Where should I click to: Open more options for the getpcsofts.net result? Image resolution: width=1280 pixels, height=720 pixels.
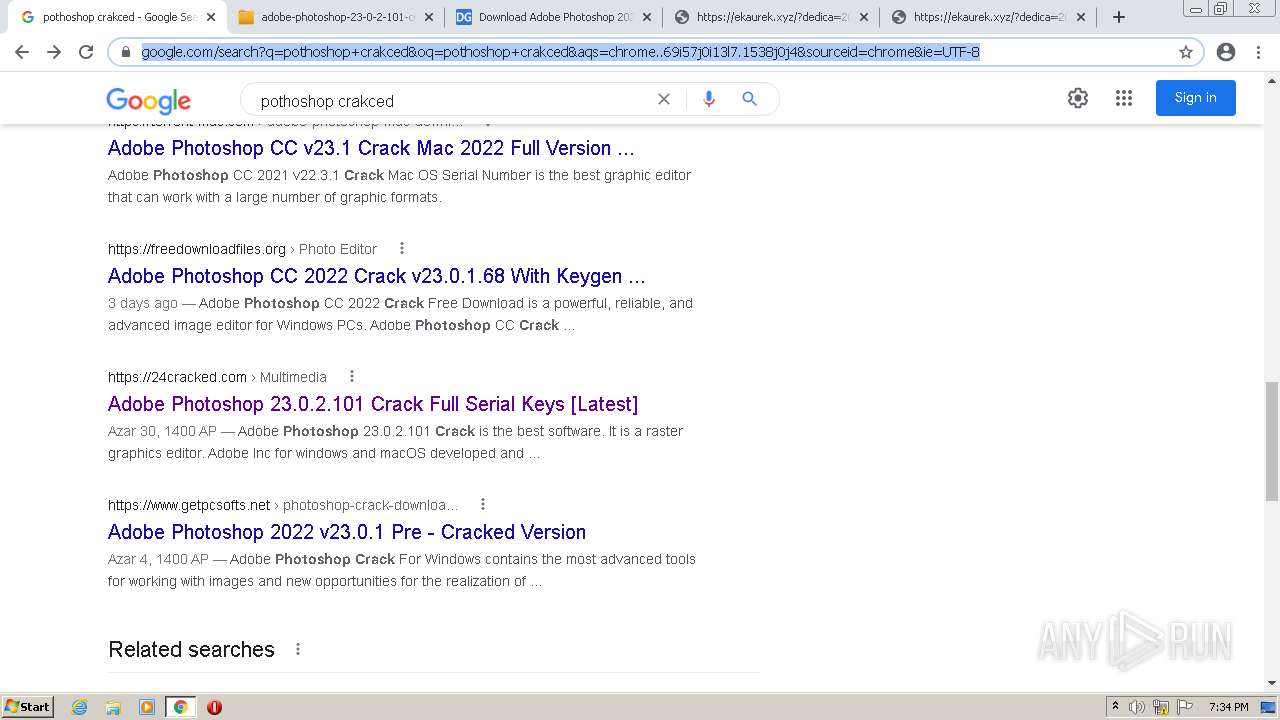(483, 504)
